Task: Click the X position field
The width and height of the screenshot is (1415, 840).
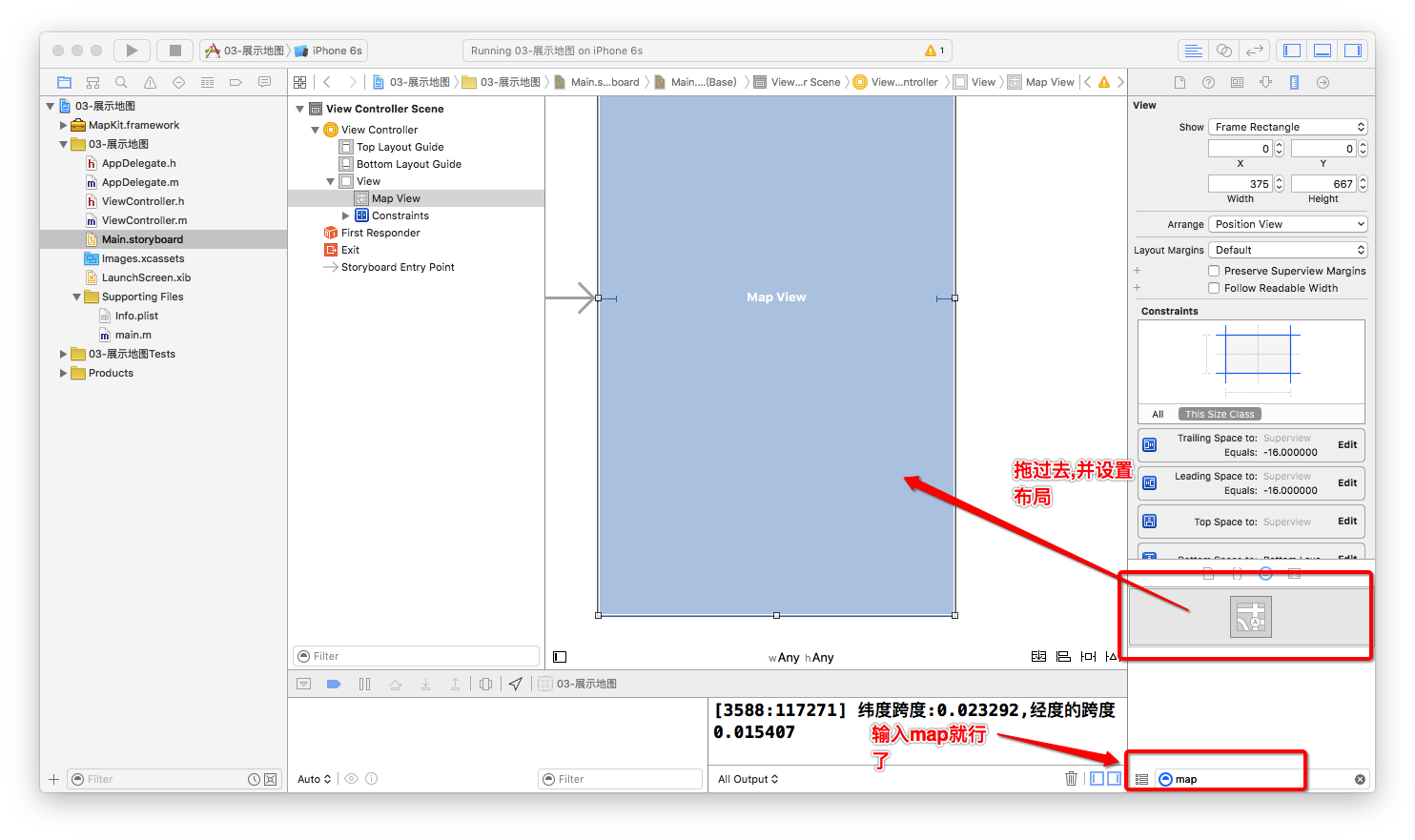Action: point(1240,149)
